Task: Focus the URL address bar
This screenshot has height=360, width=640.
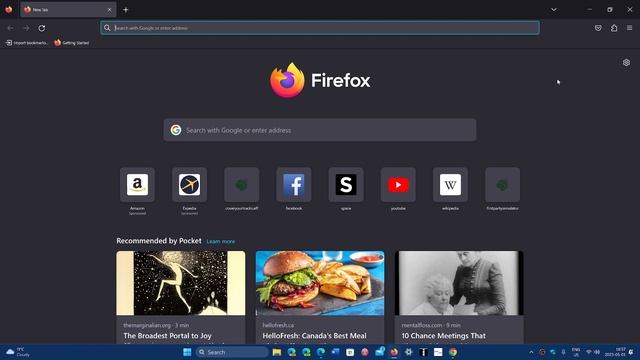Action: [320, 28]
